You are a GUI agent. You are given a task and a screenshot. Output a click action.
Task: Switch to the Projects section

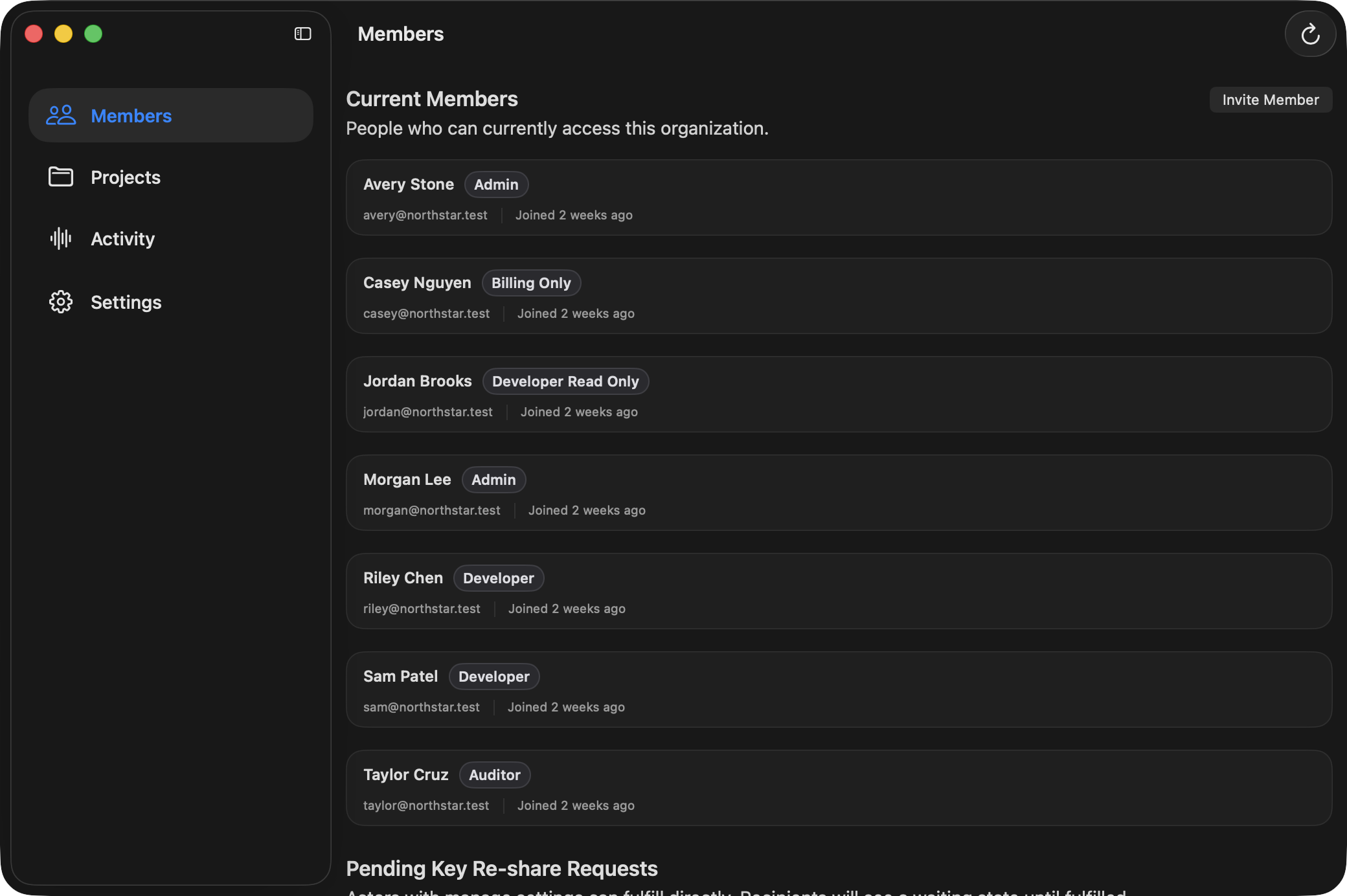click(x=126, y=177)
